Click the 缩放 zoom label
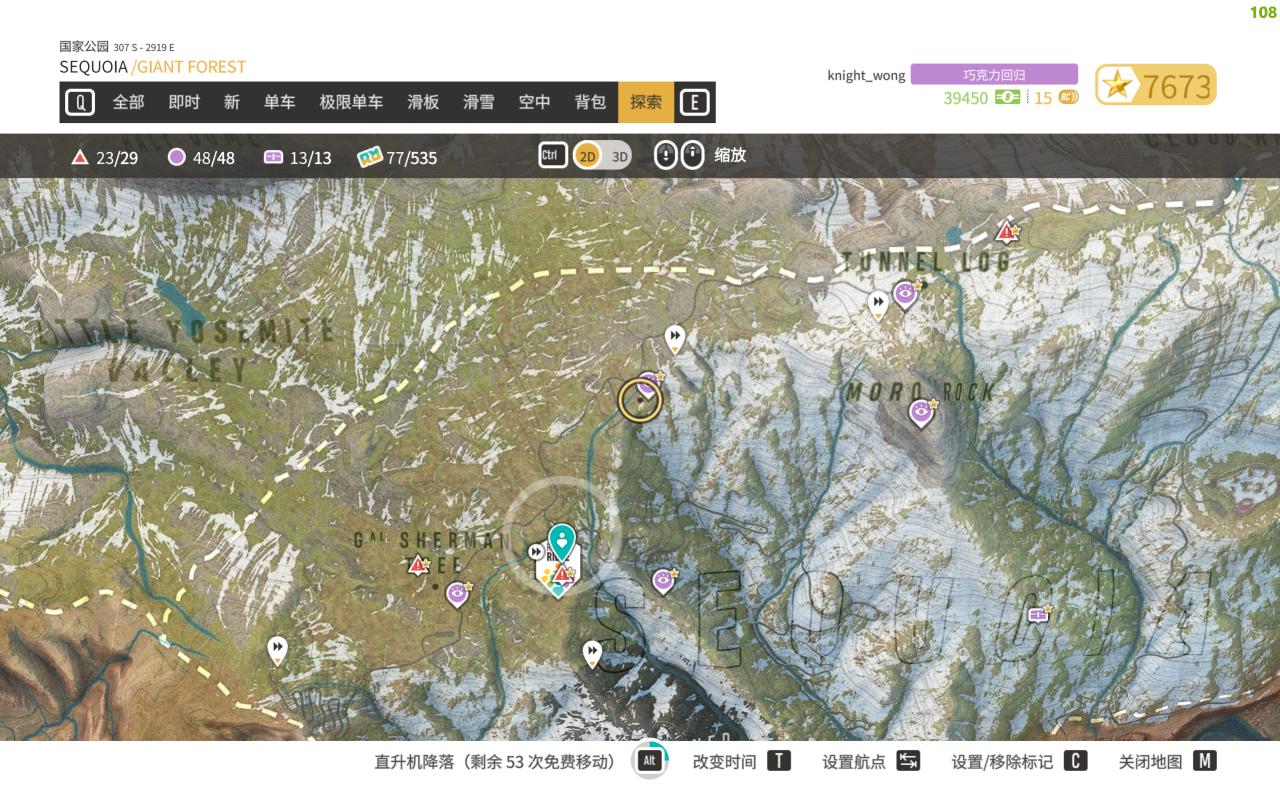The height and width of the screenshot is (800, 1280). pyautogui.click(x=730, y=155)
